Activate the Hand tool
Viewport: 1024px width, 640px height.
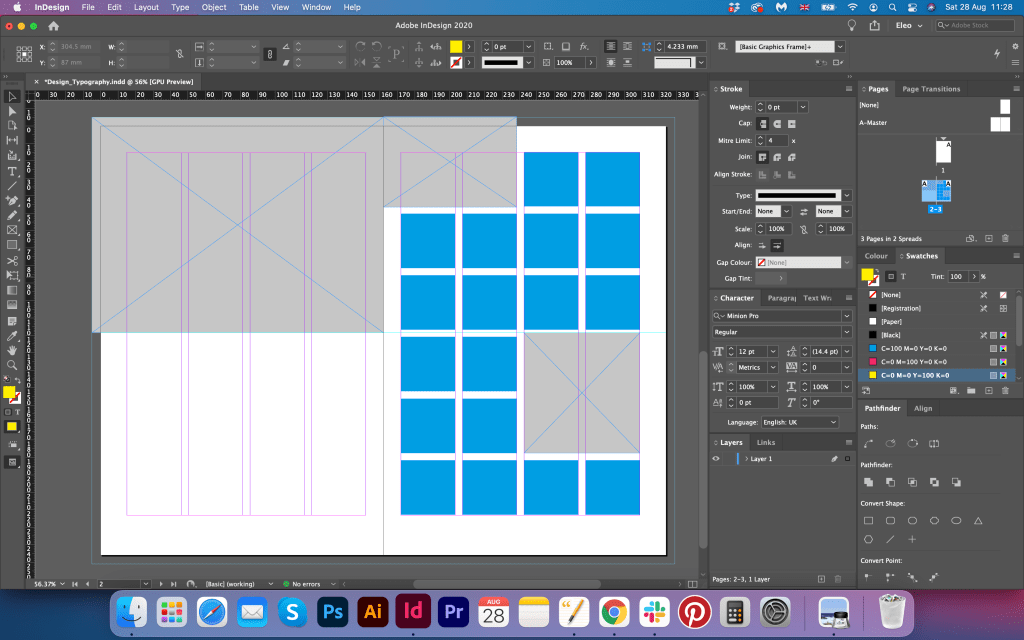tap(13, 351)
